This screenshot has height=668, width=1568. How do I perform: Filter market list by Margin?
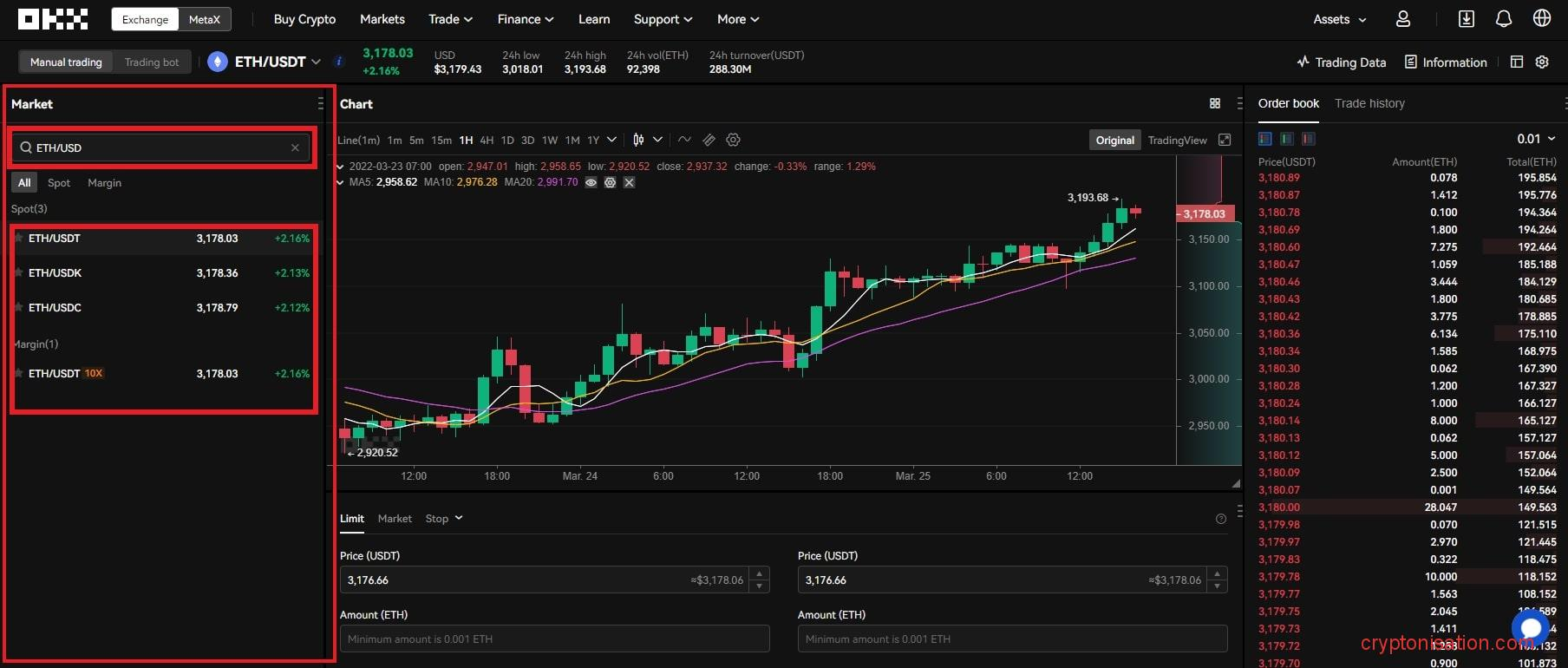coord(104,182)
